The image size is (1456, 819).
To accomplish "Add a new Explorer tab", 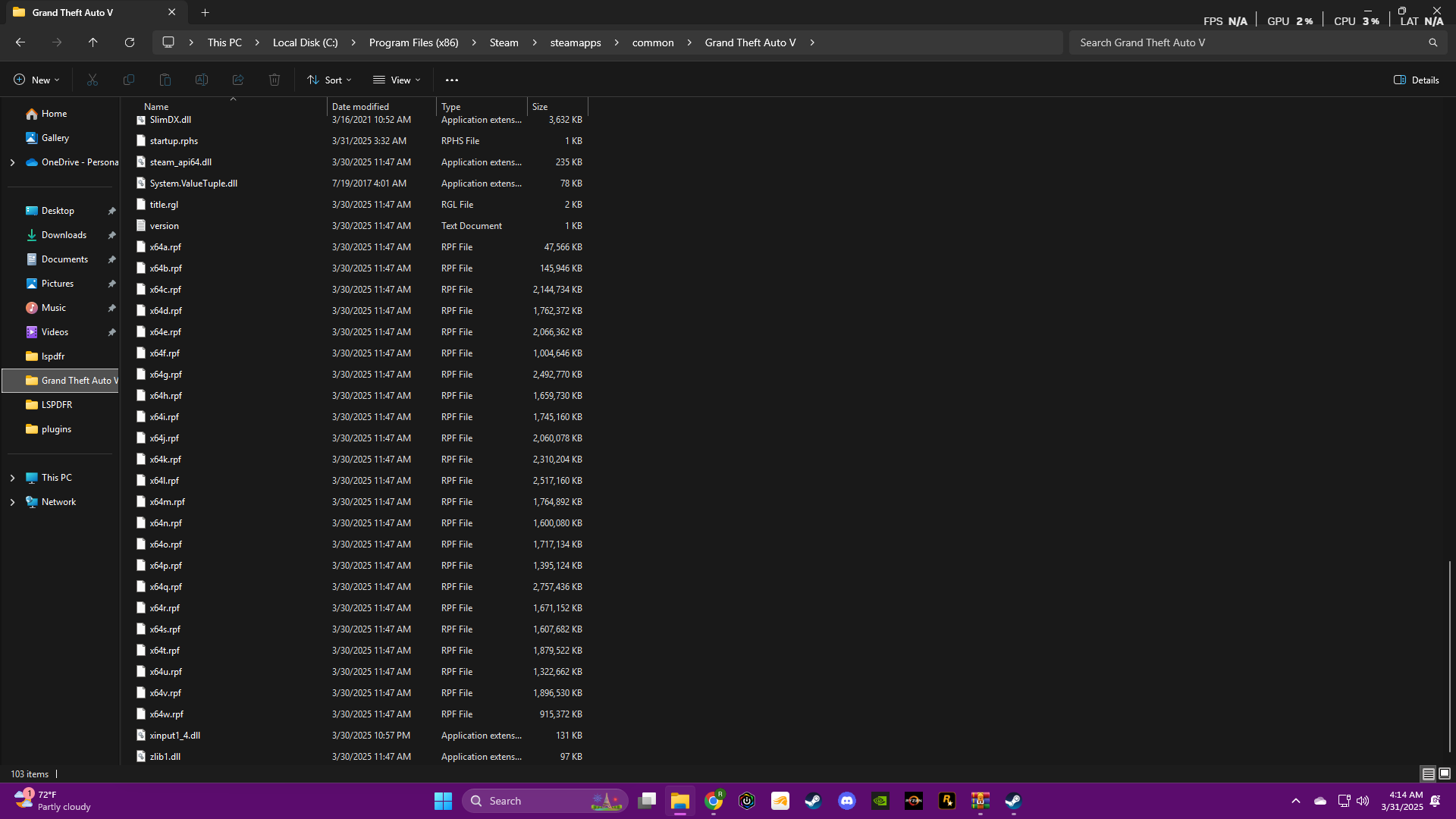I will 205,12.
